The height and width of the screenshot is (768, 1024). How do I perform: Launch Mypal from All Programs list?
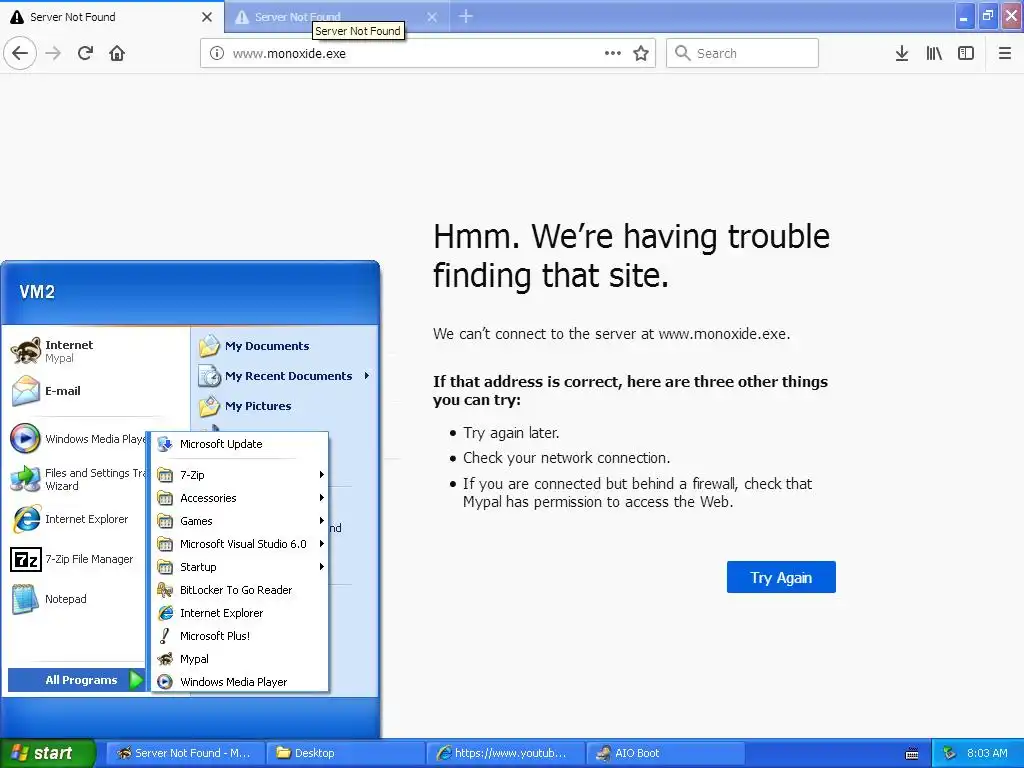click(240, 659)
